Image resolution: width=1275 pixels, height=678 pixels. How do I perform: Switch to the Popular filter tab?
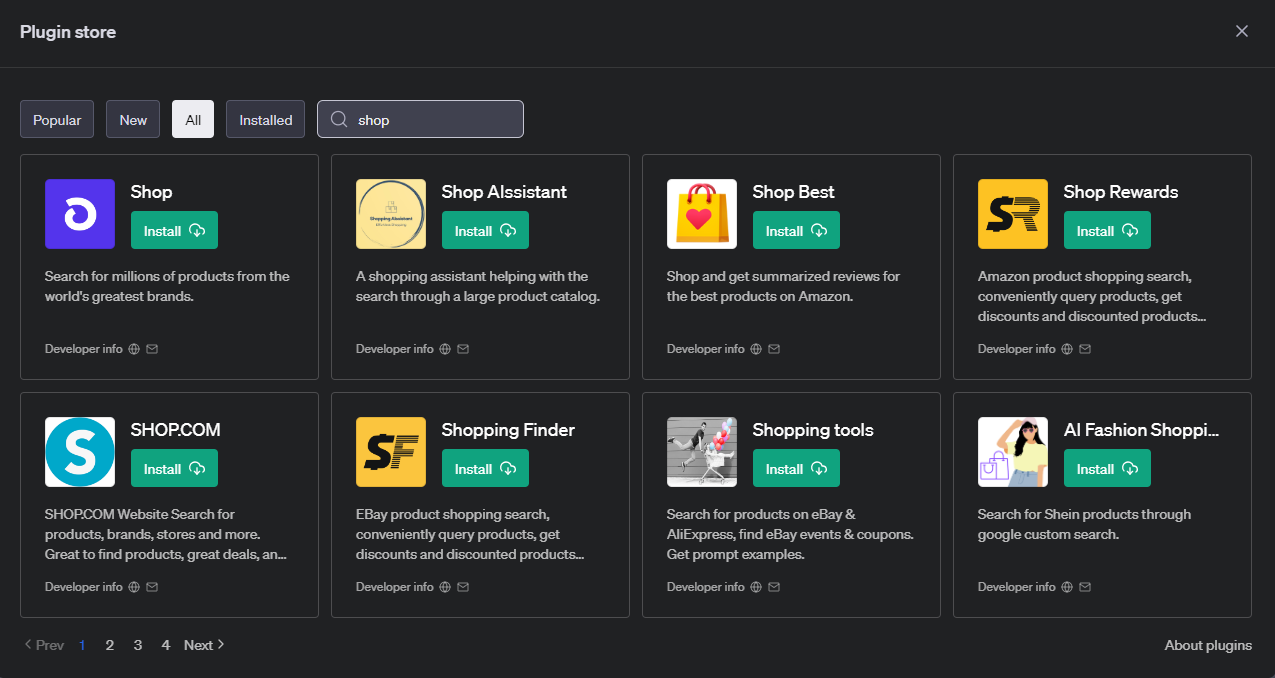click(x=57, y=120)
